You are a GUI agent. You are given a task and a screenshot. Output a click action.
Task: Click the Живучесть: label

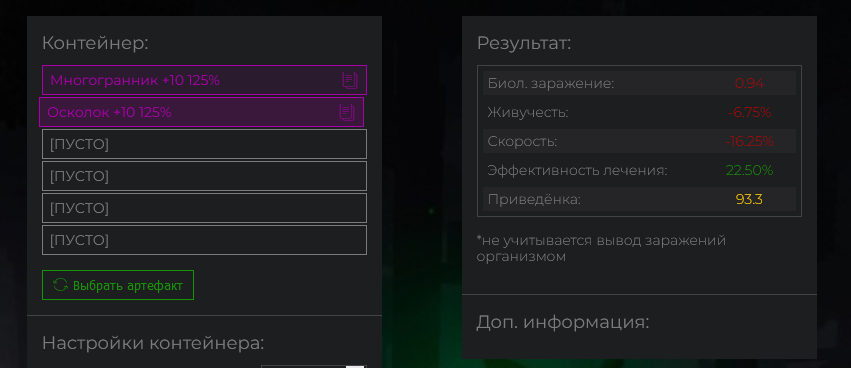(x=528, y=113)
